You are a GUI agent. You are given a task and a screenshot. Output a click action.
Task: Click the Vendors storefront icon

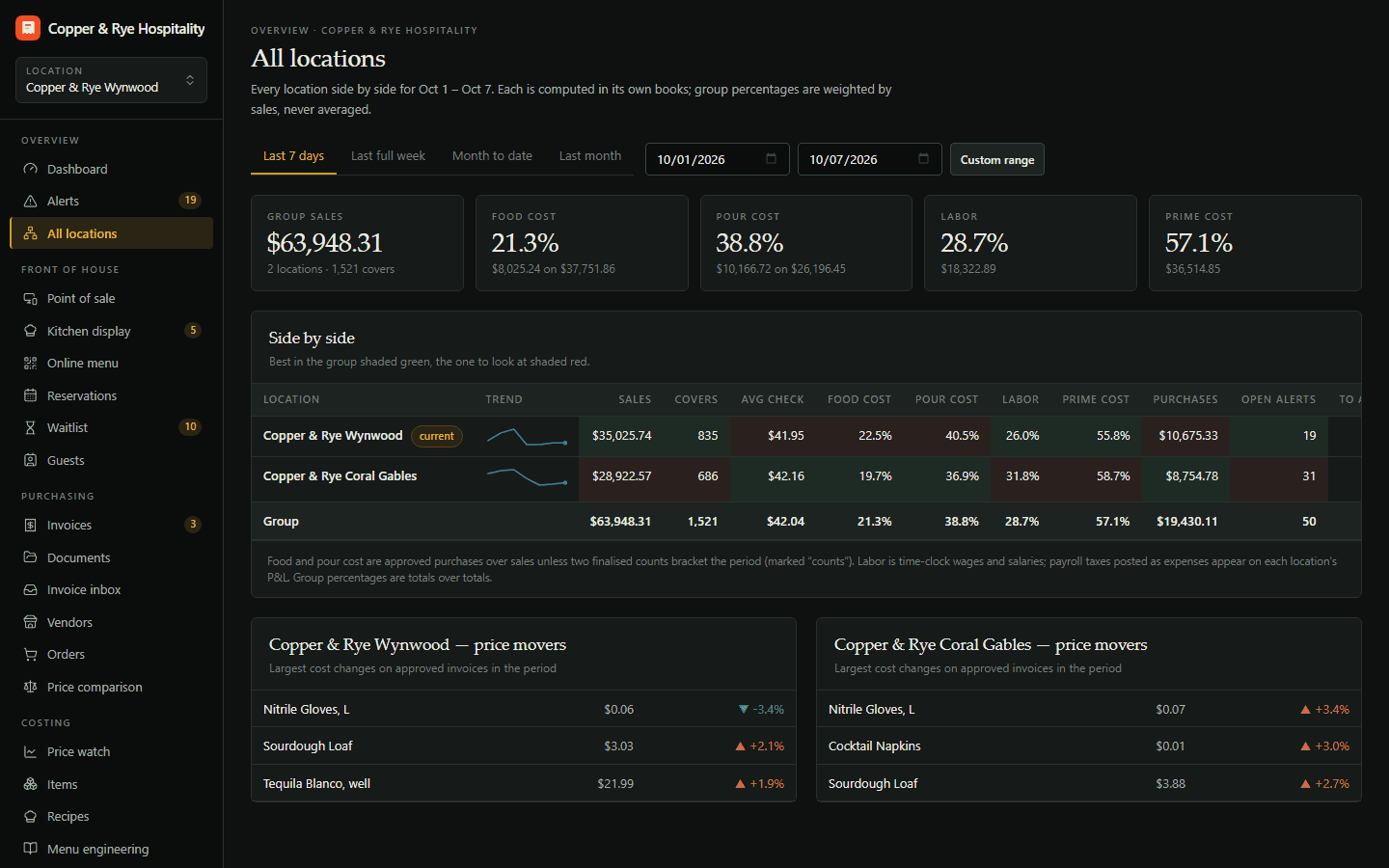click(x=30, y=622)
